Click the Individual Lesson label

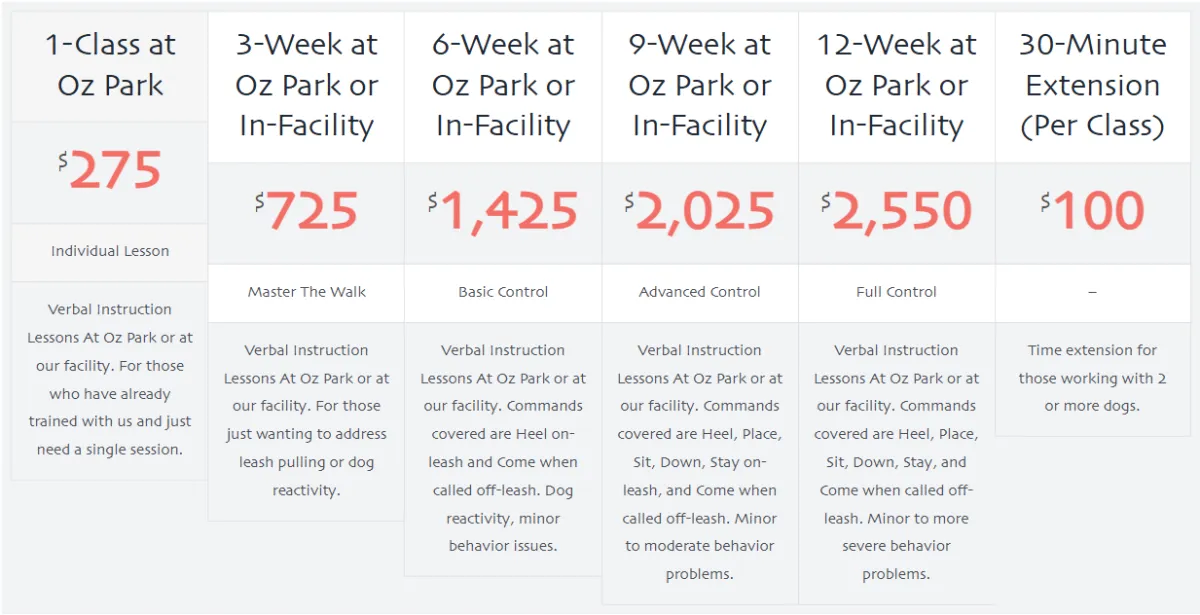click(x=110, y=251)
